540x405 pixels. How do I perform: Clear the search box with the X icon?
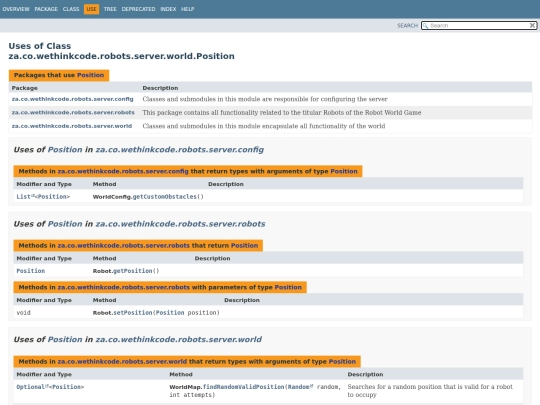pos(532,25)
